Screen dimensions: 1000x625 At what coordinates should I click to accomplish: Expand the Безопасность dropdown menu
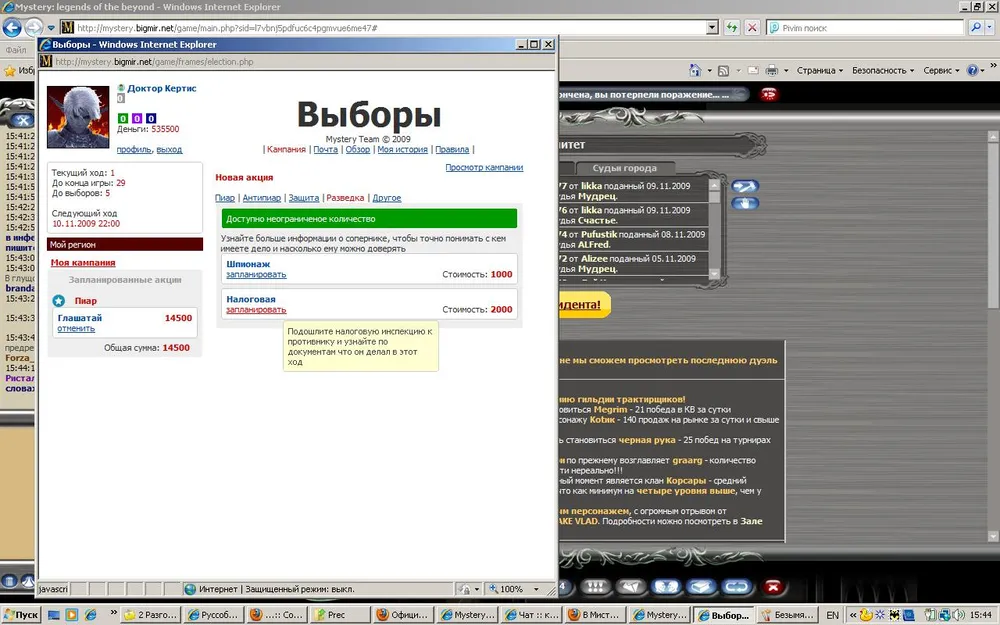[883, 71]
